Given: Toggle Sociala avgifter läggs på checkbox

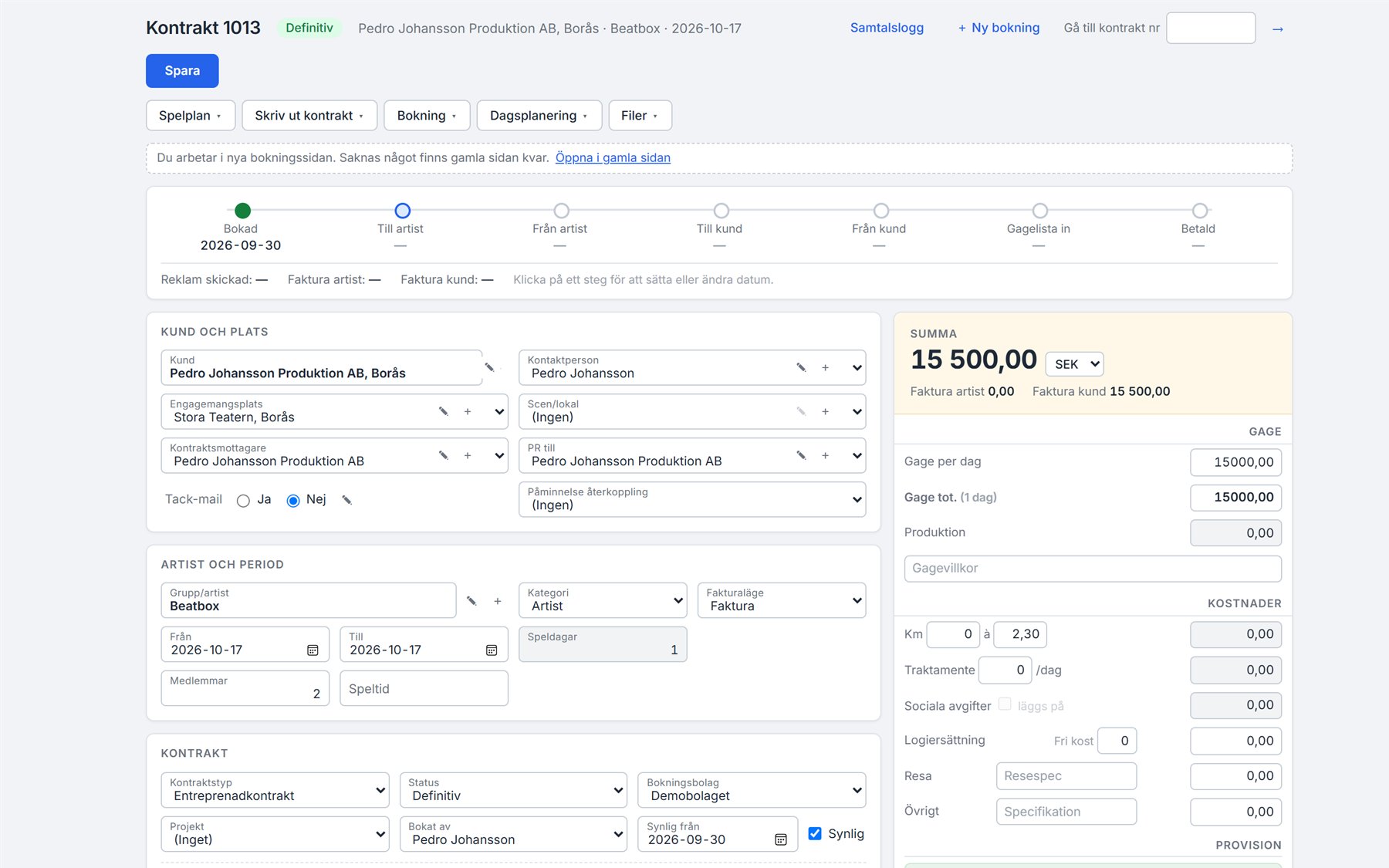Looking at the screenshot, I should tap(1005, 704).
